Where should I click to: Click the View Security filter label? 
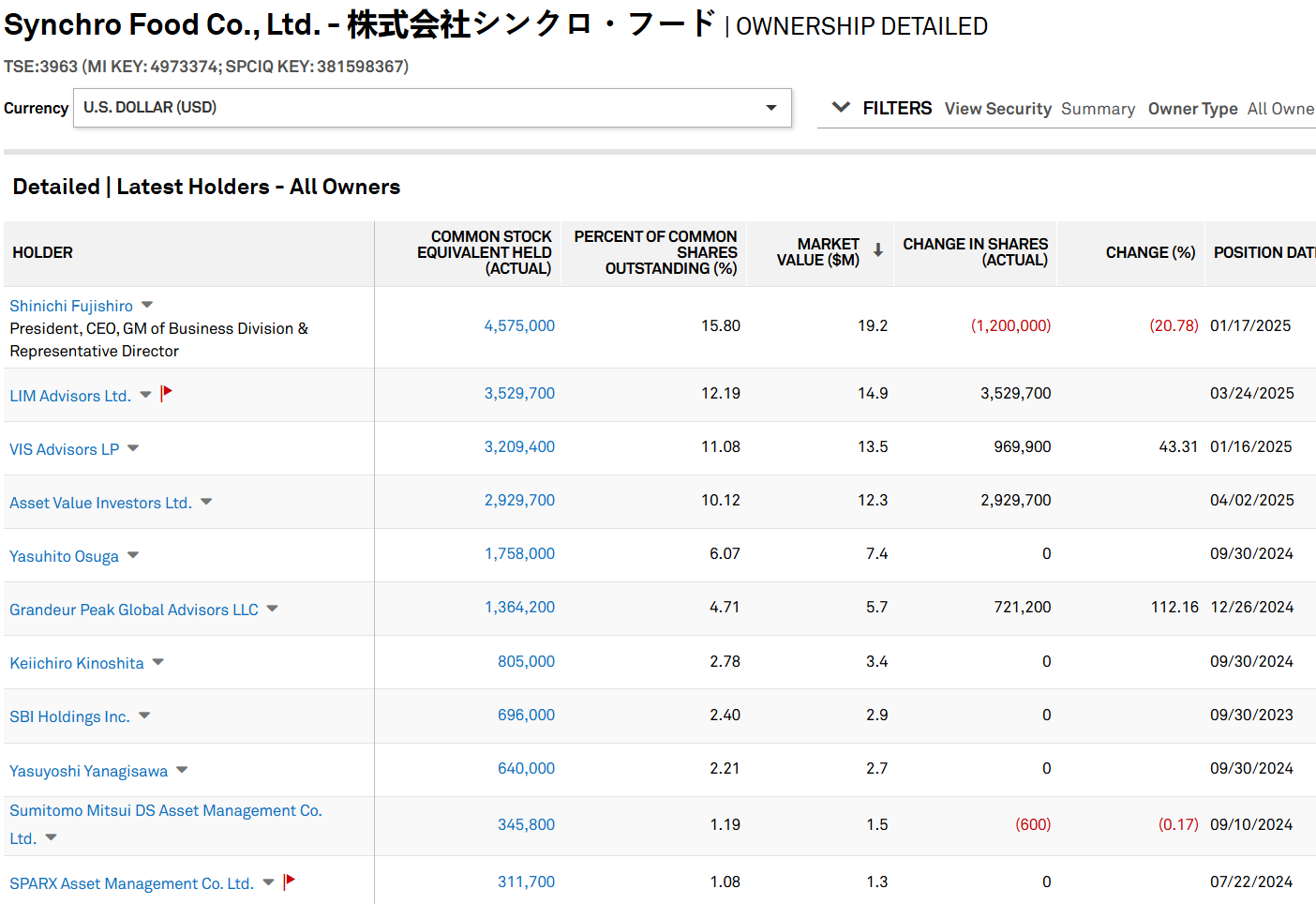tap(998, 109)
